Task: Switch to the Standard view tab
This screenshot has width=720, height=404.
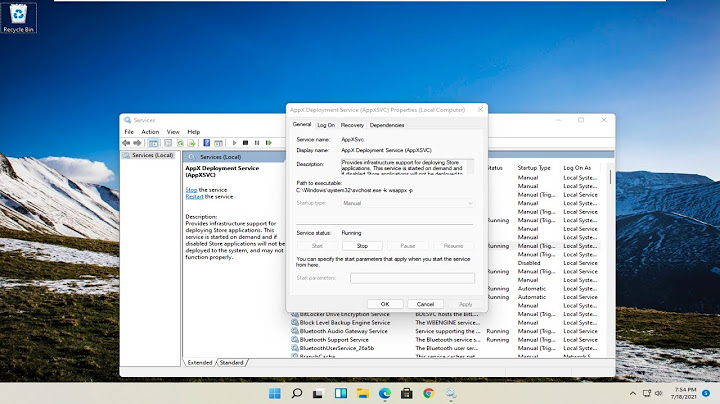Action: [x=231, y=363]
